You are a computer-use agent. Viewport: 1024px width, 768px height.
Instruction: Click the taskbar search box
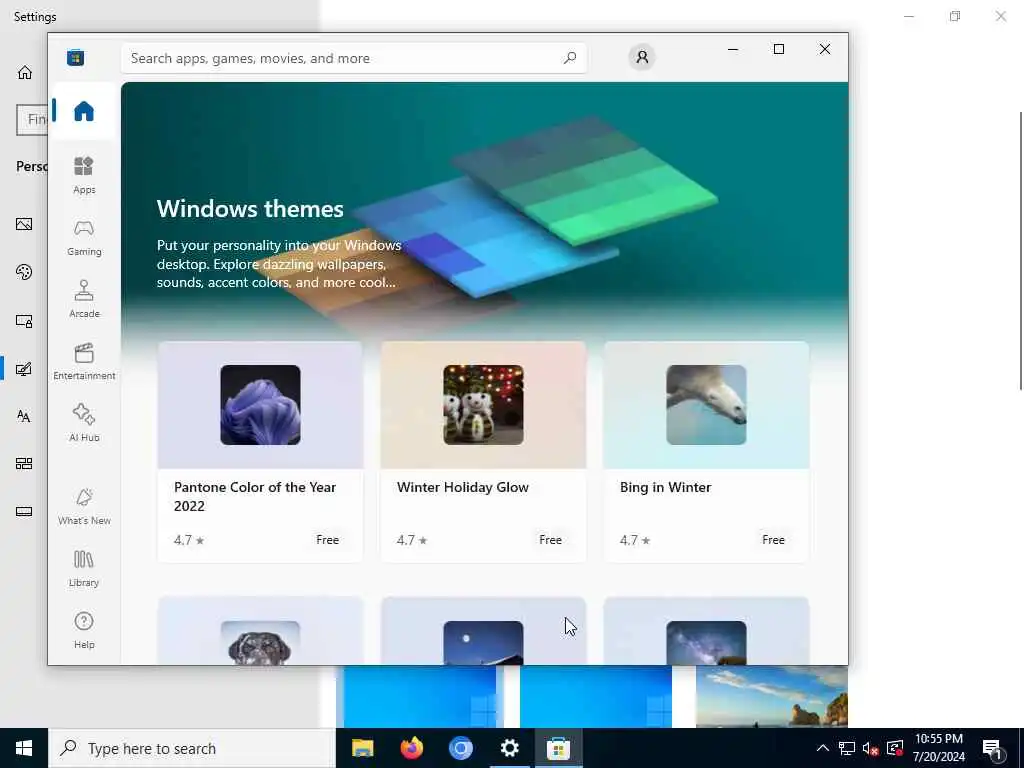point(192,748)
